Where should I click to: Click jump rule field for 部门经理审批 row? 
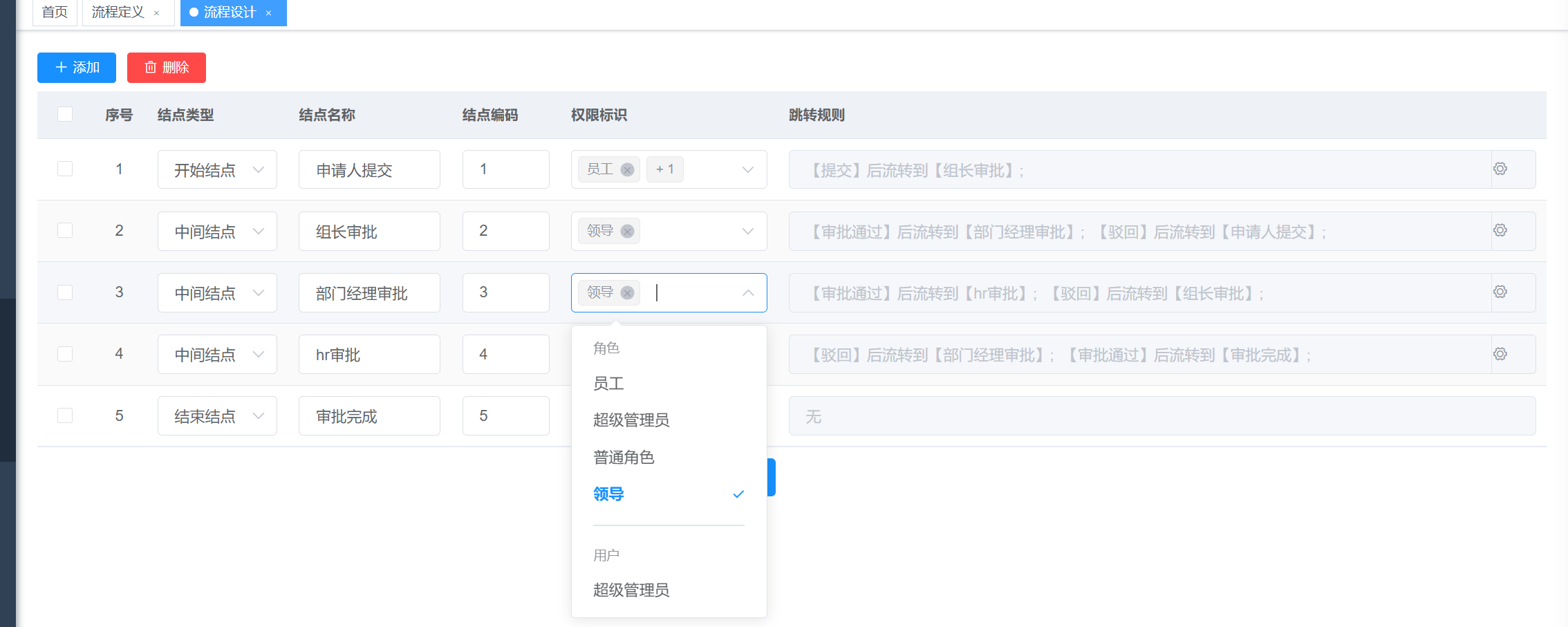(x=1140, y=292)
